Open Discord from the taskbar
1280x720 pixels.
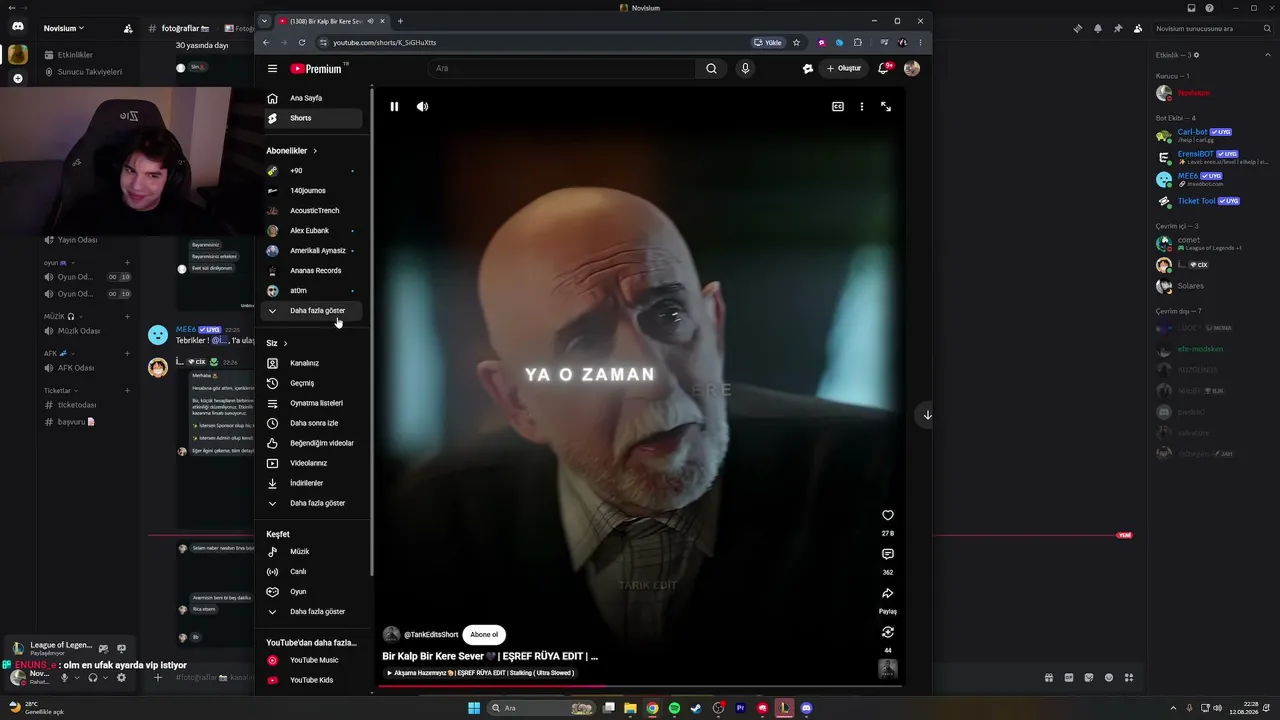[806, 708]
